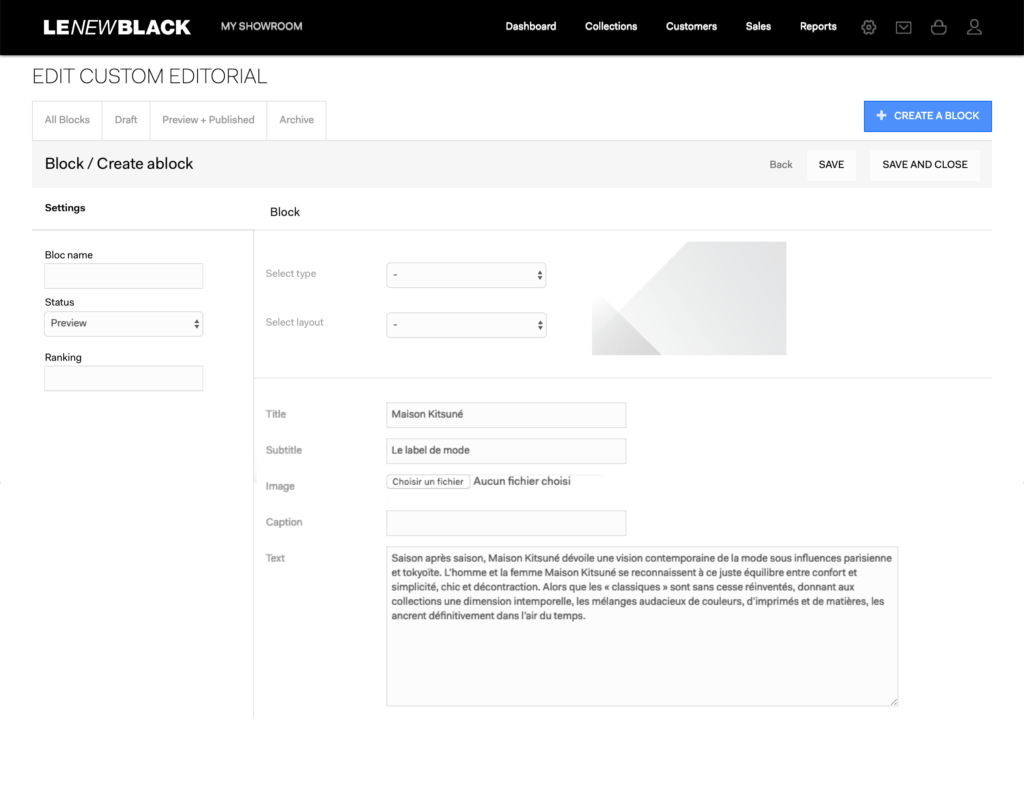Switch to the Archive tab
The width and height of the screenshot is (1024, 800).
pyautogui.click(x=296, y=120)
